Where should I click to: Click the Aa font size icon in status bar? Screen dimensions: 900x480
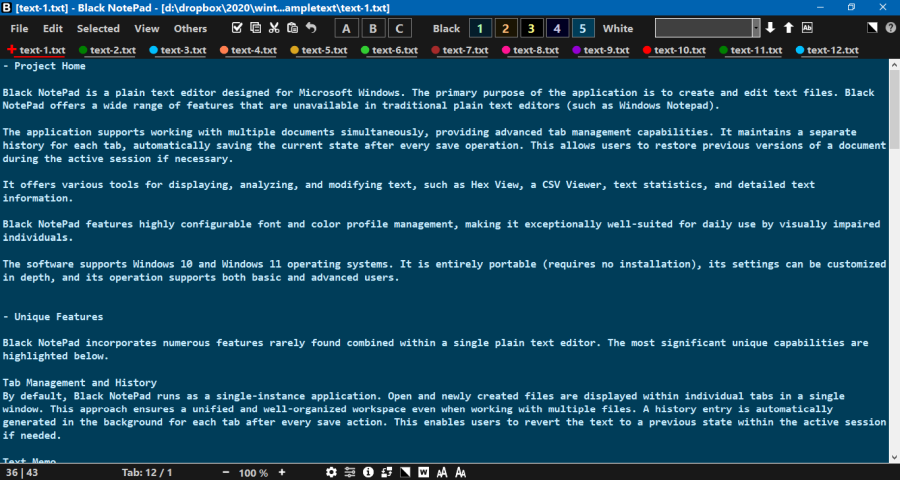[x=460, y=473]
